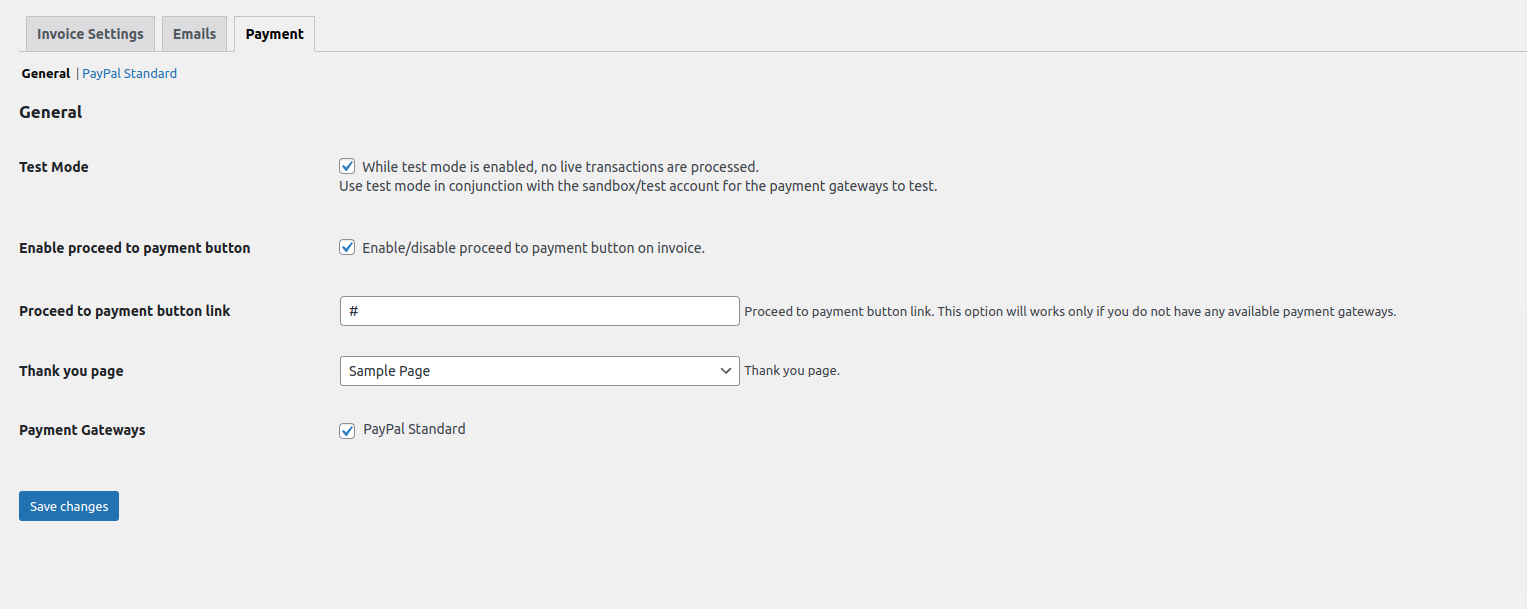Switch to the Invoice Settings tab
Viewport: 1527px width, 609px height.
(x=89, y=33)
